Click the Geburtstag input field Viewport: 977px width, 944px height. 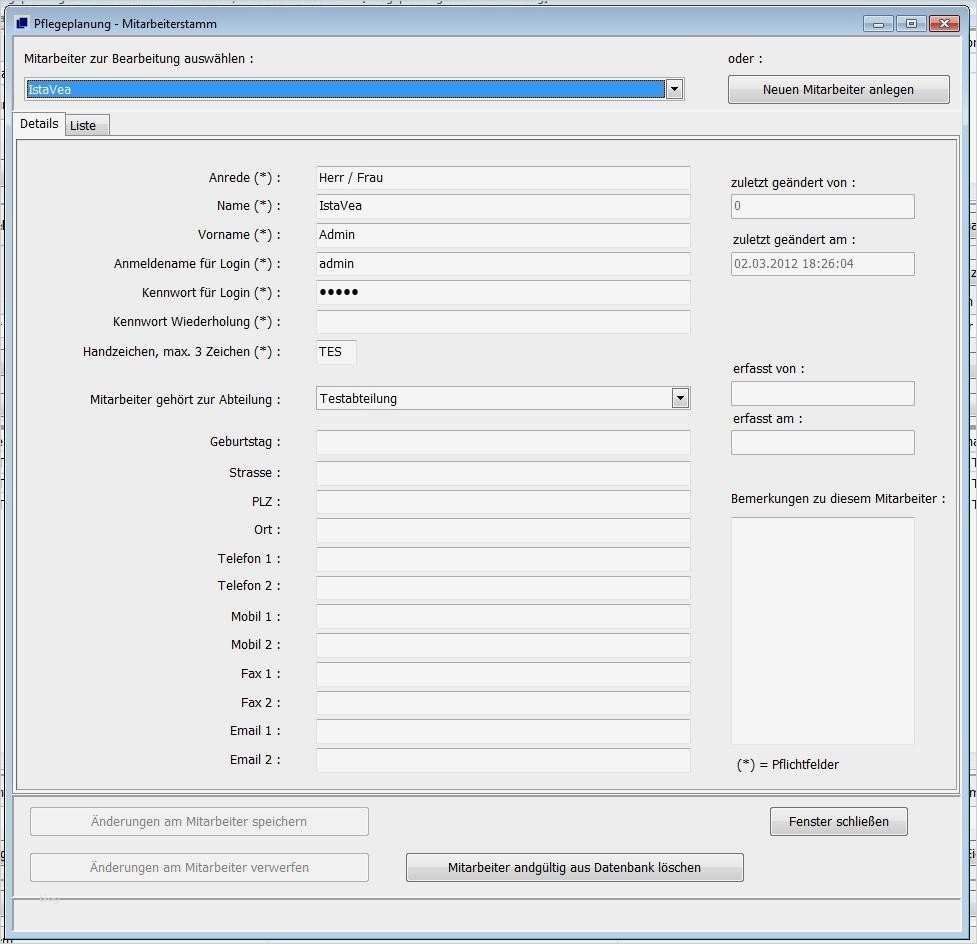pyautogui.click(x=503, y=442)
